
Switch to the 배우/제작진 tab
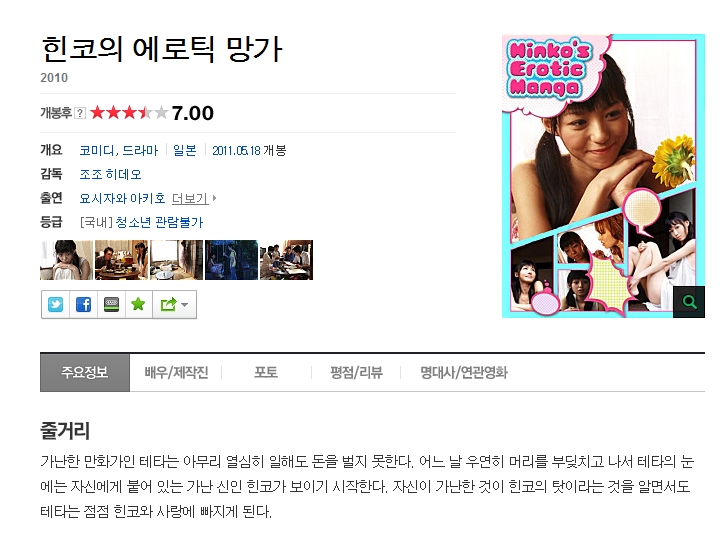click(176, 372)
